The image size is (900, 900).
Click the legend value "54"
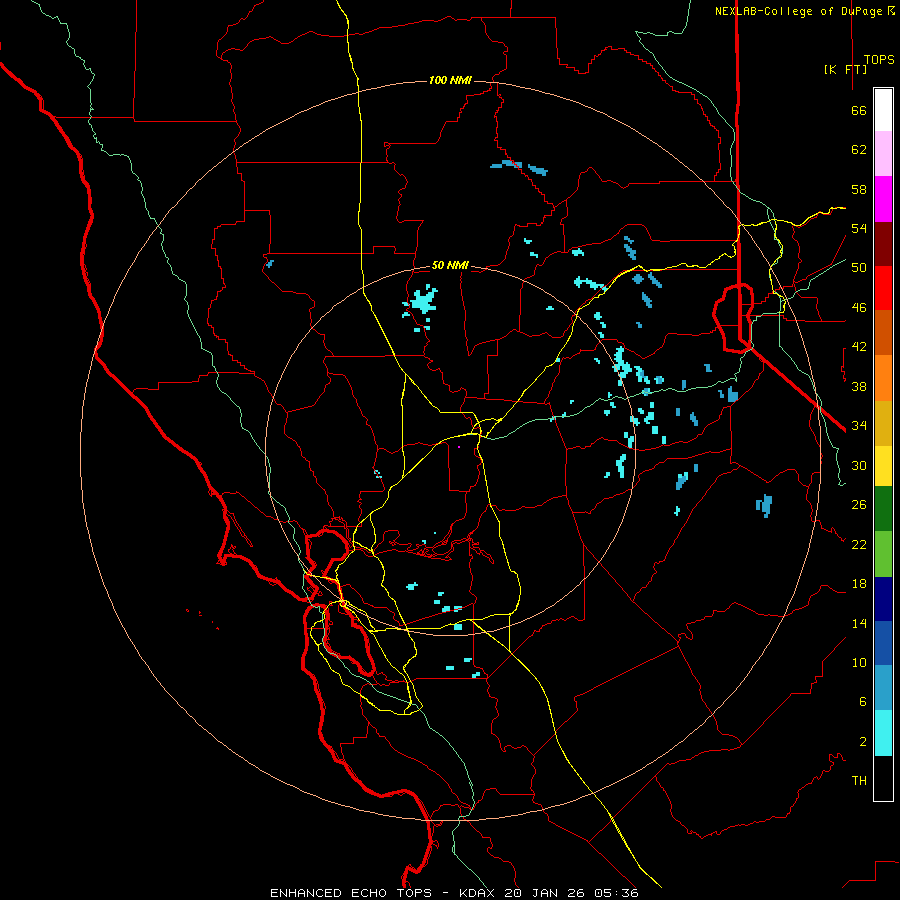coord(859,228)
